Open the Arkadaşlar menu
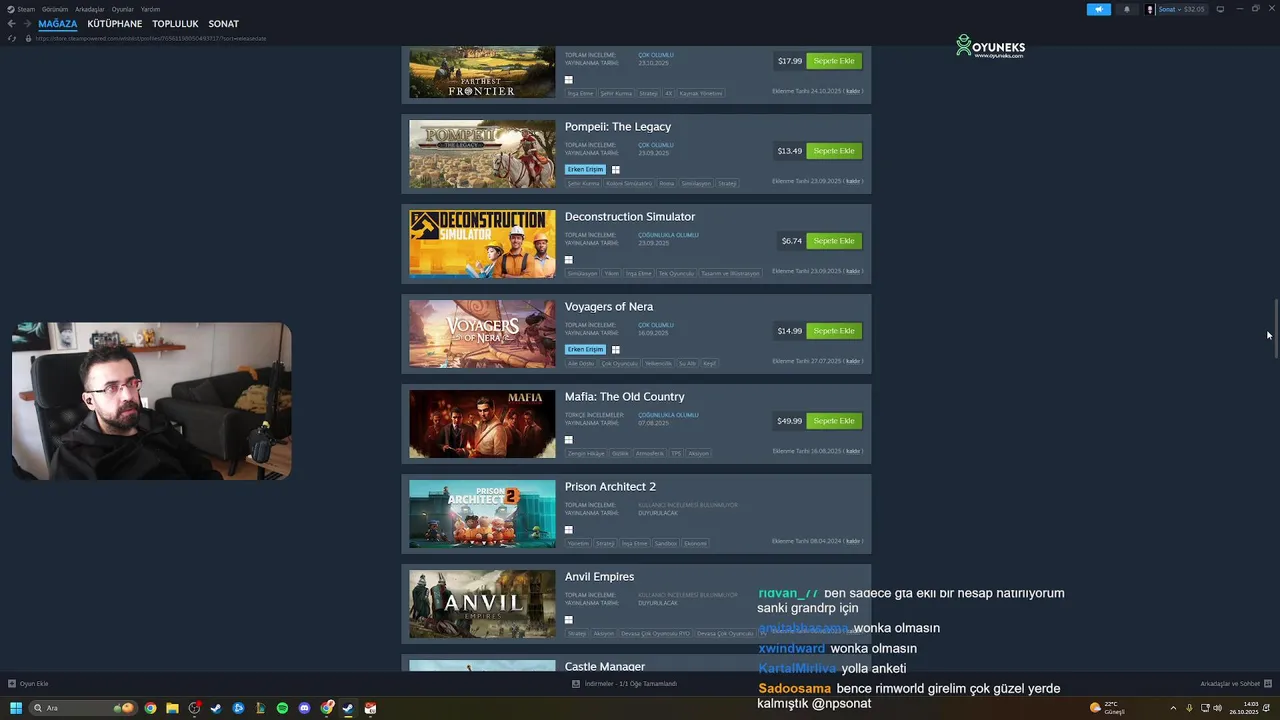This screenshot has width=1280, height=720. pos(90,9)
